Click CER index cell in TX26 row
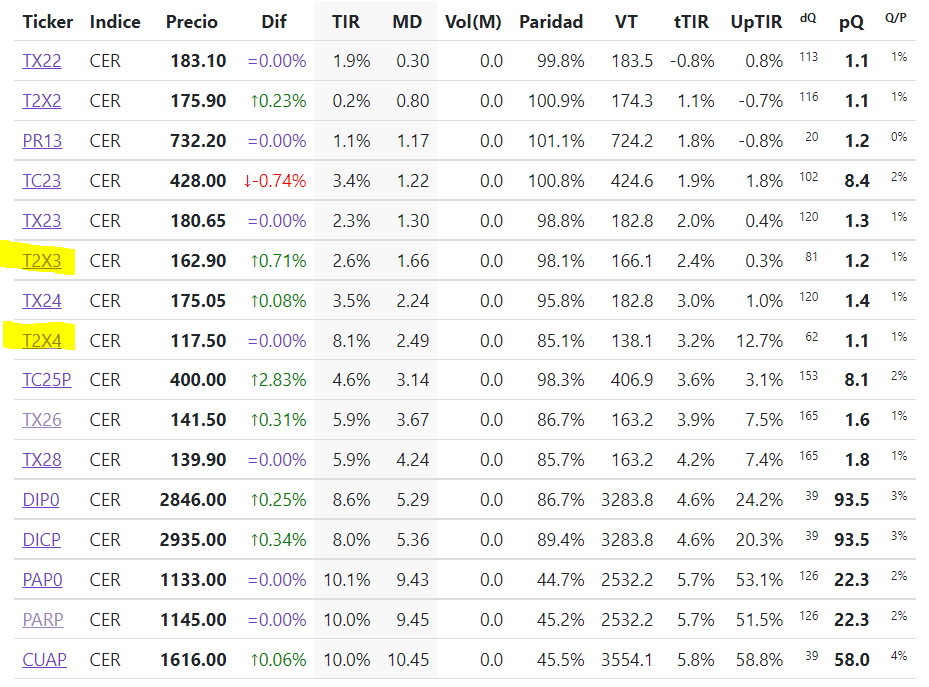The width and height of the screenshot is (929, 687). click(x=105, y=420)
